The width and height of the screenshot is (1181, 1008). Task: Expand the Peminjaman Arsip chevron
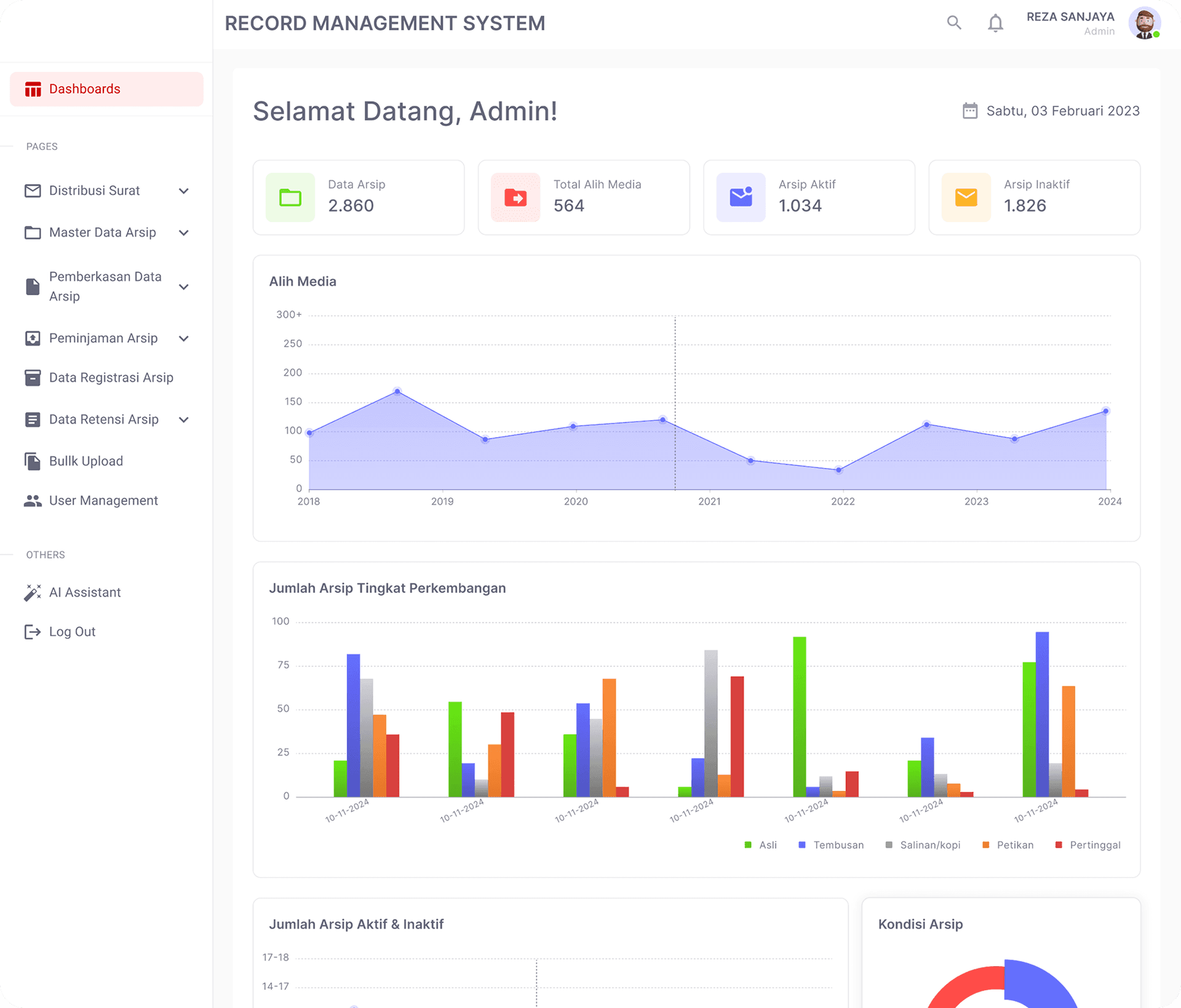click(183, 338)
